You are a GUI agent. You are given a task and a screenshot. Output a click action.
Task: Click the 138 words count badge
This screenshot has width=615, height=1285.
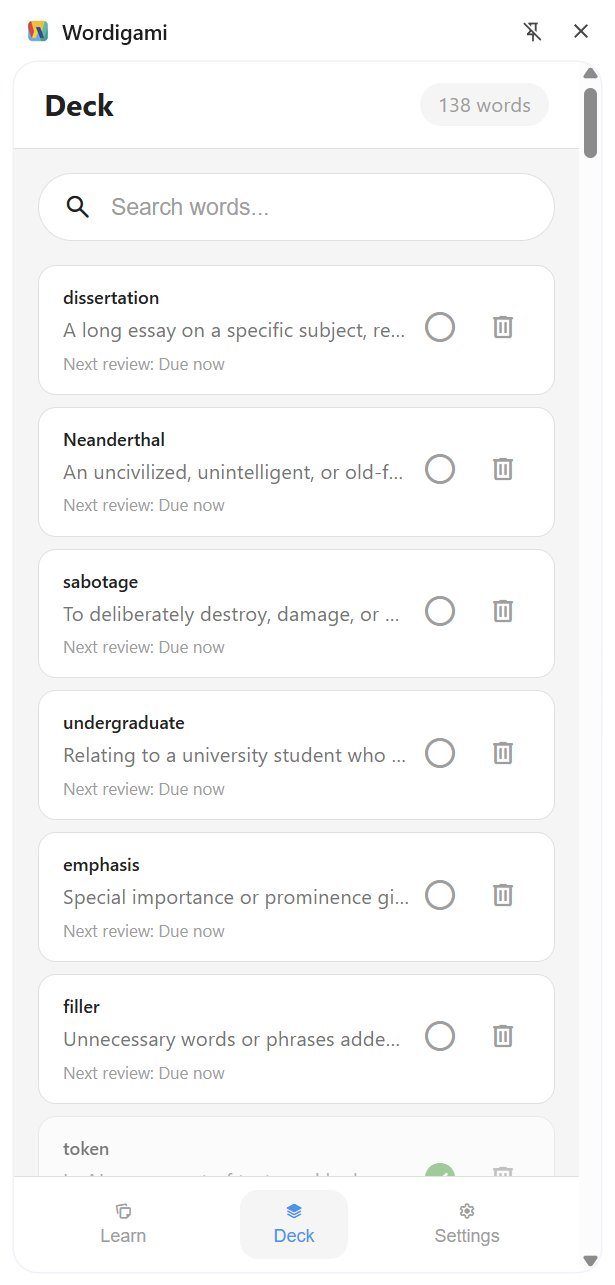484,105
